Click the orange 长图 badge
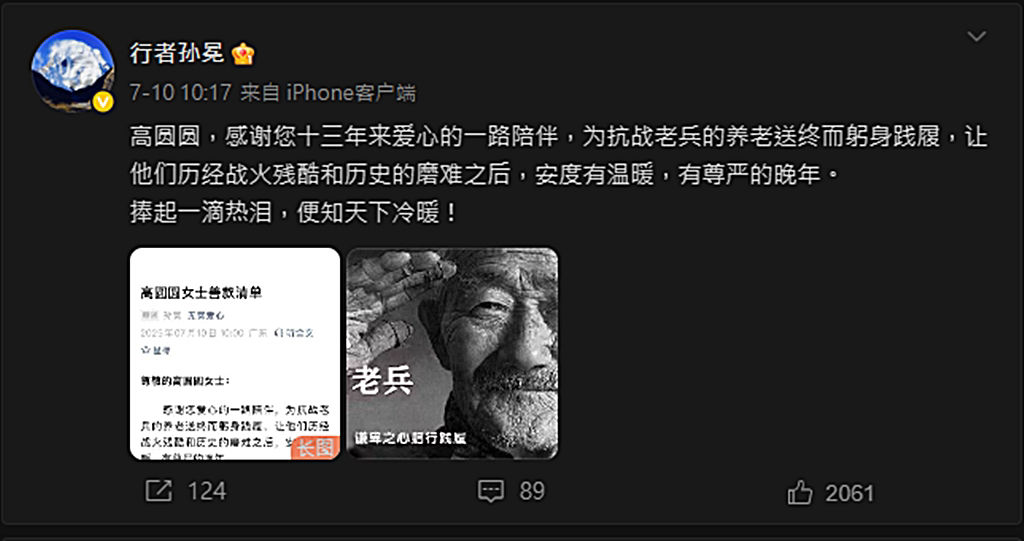Screen dimensions: 1024x541 (316, 448)
